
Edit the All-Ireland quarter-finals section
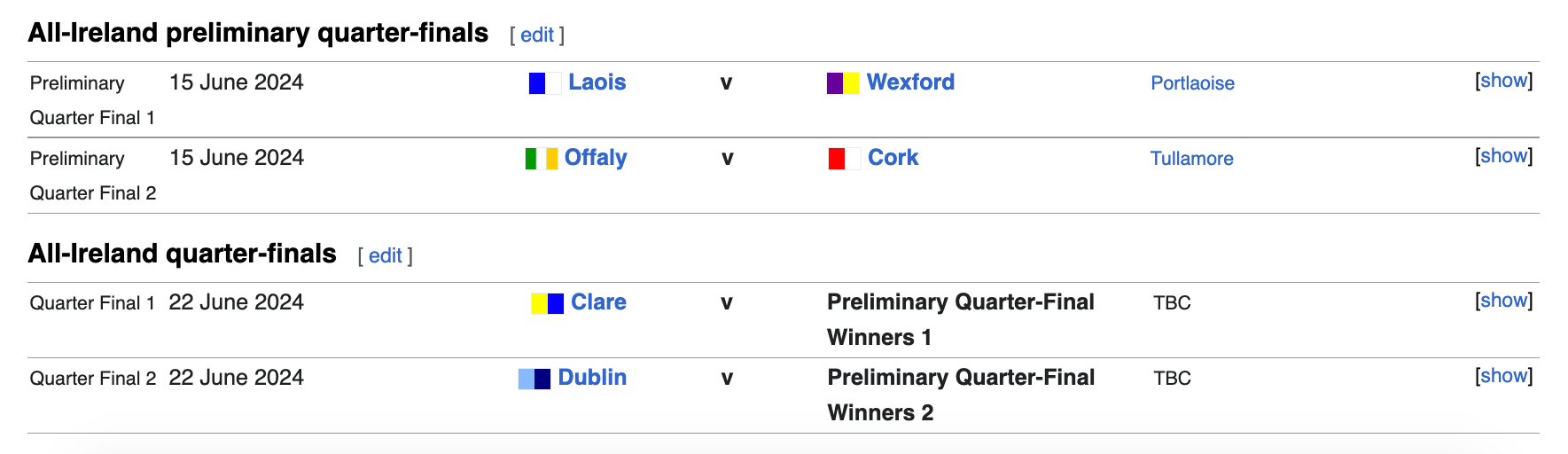pyautogui.click(x=386, y=256)
